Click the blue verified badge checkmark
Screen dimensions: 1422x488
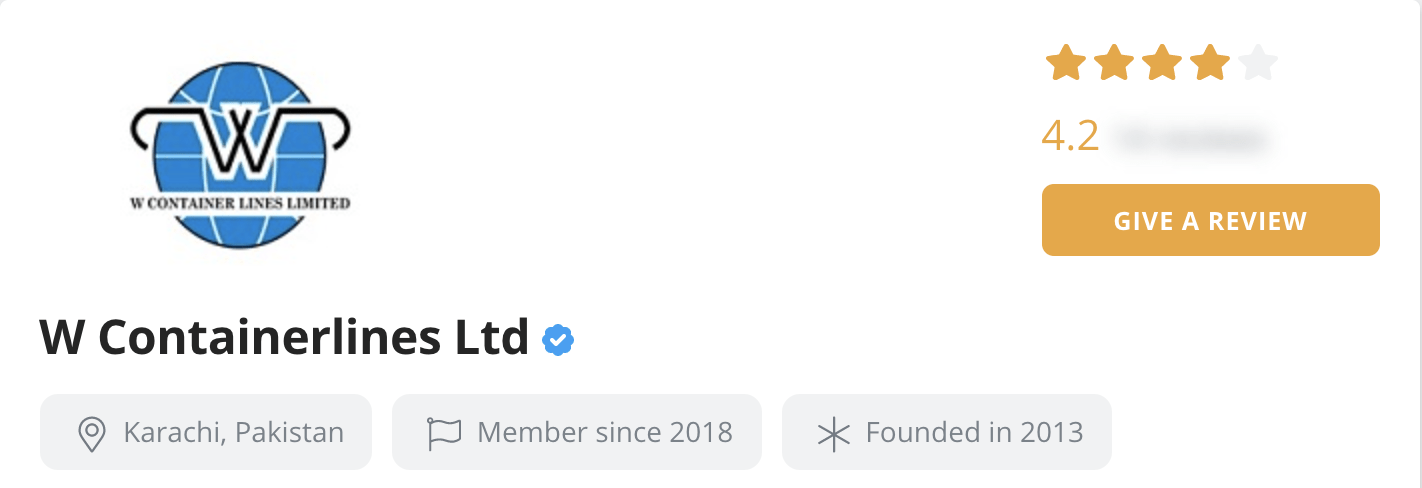coord(558,341)
